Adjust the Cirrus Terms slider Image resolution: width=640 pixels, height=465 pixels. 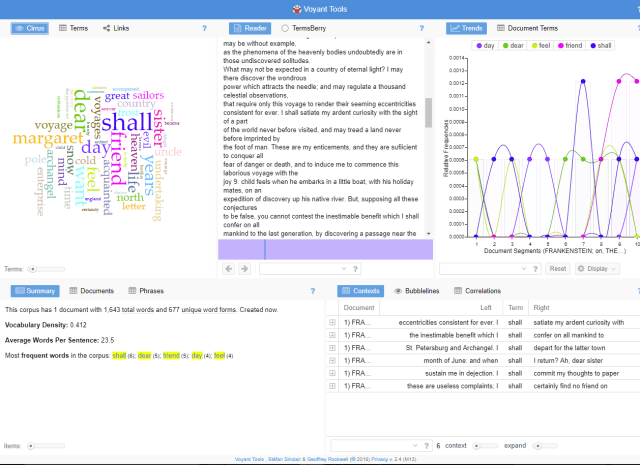coord(35,269)
